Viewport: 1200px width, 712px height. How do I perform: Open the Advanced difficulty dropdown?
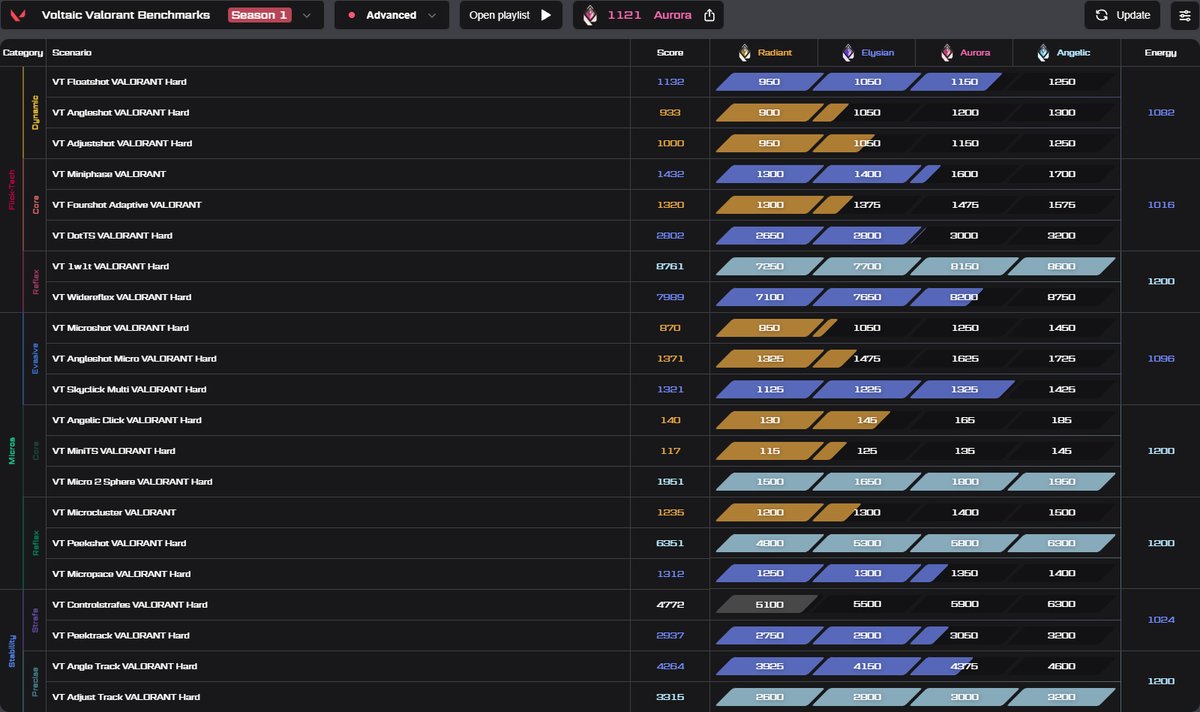[391, 15]
